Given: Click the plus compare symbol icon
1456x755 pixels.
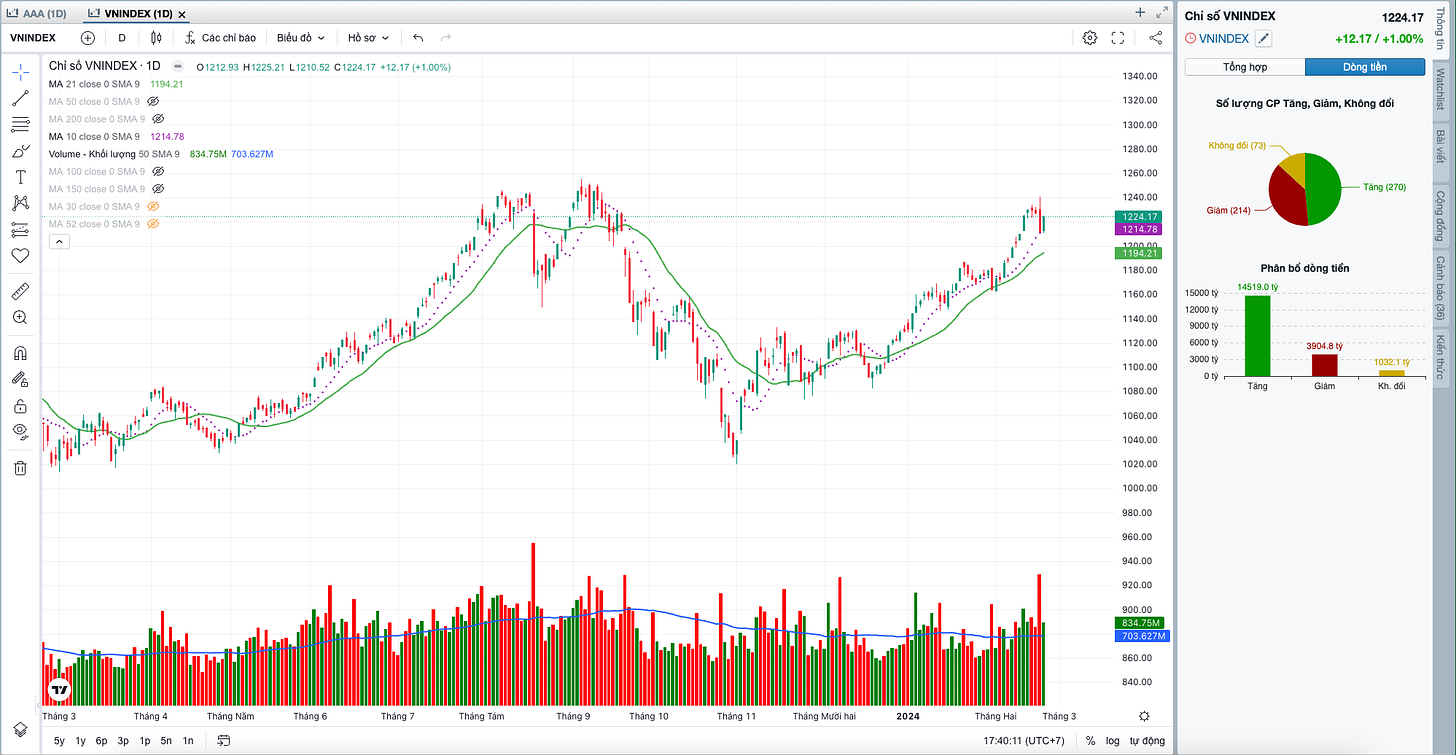Looking at the screenshot, I should [x=88, y=38].
